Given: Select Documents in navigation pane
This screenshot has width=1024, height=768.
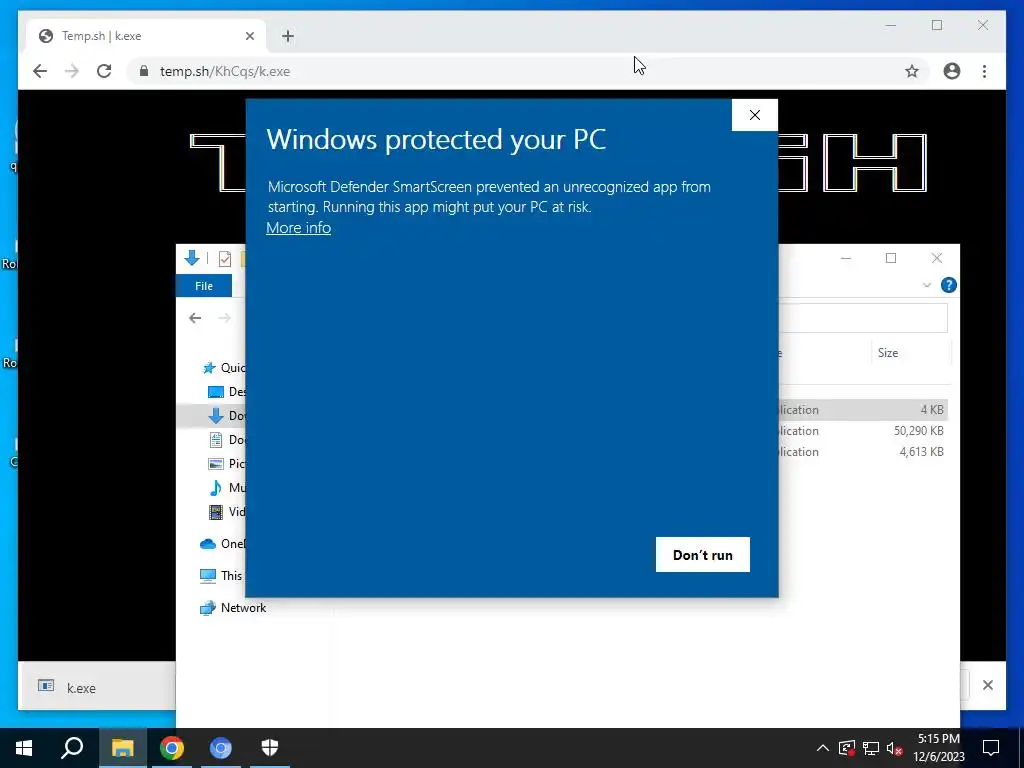Looking at the screenshot, I should tap(226, 440).
